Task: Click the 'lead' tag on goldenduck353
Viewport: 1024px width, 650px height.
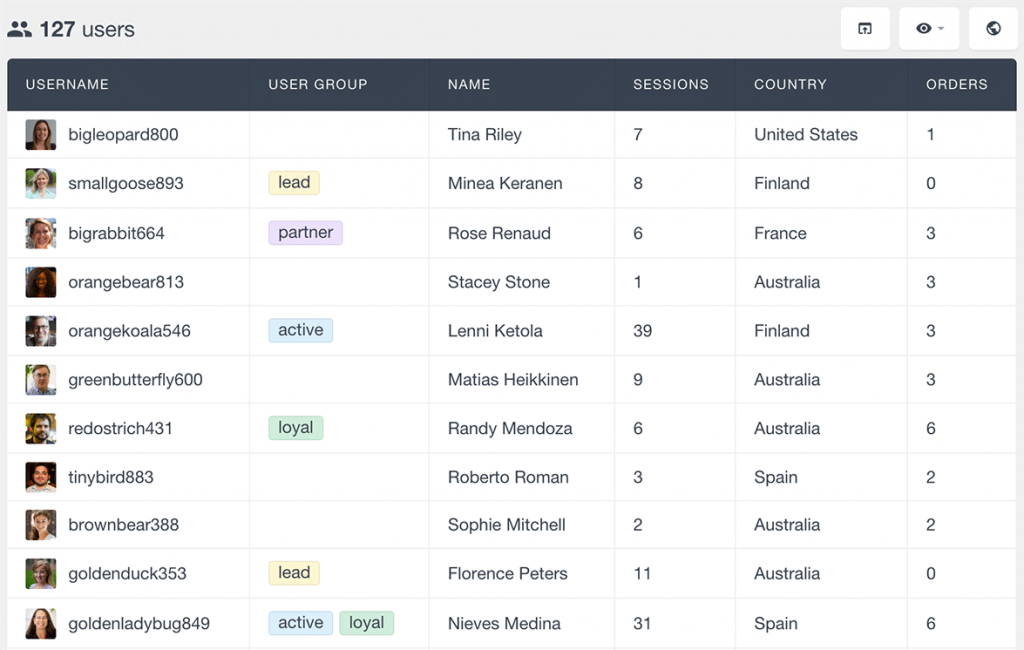Action: click(293, 573)
